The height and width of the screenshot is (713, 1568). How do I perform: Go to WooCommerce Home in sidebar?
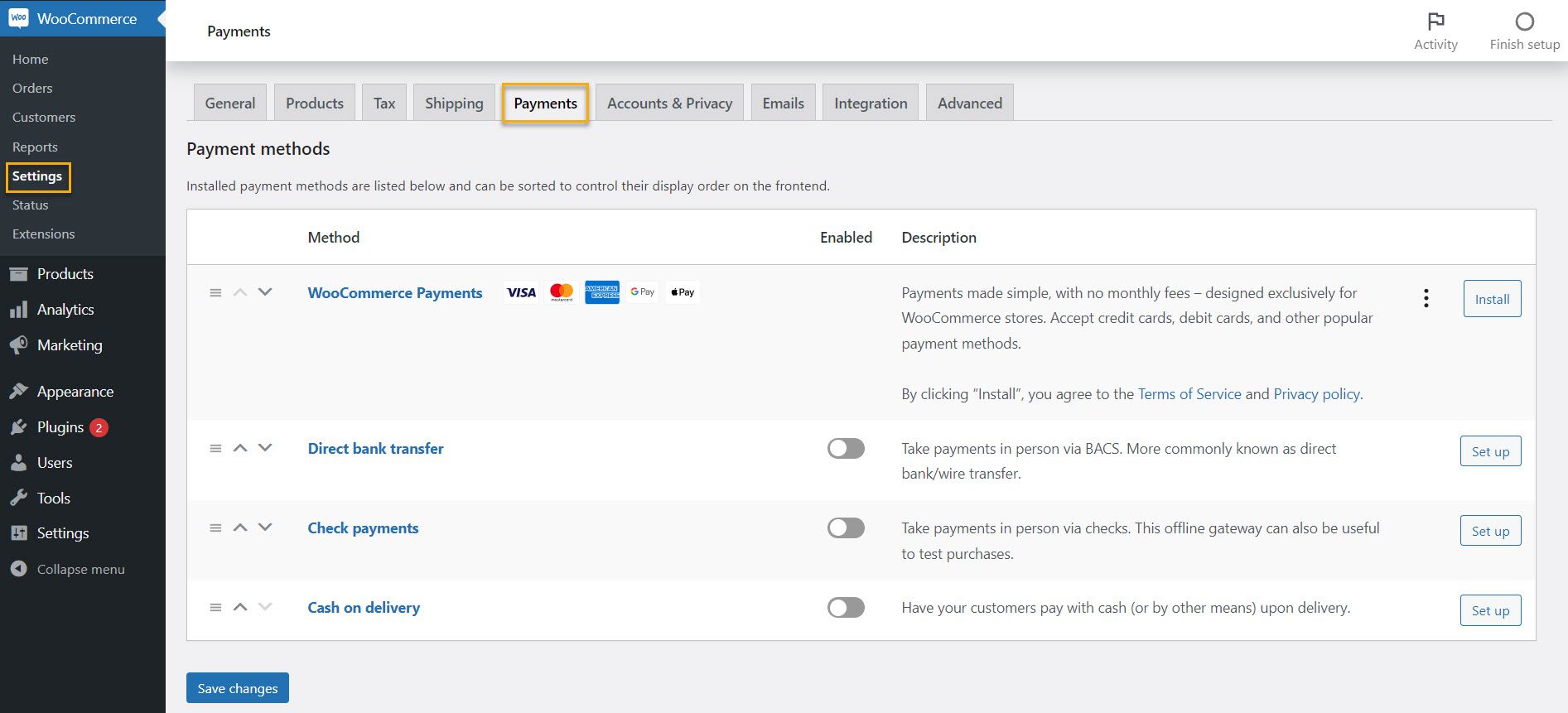[x=31, y=59]
